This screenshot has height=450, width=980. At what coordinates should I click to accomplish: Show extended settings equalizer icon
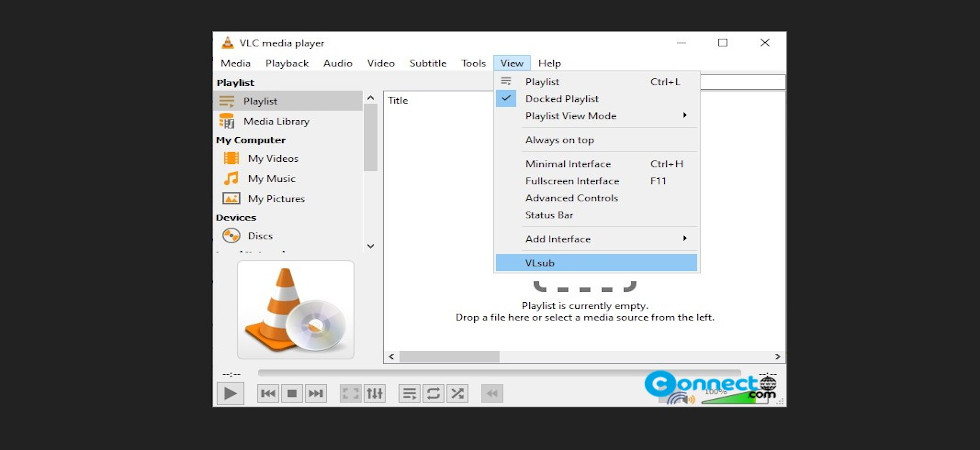click(x=374, y=393)
